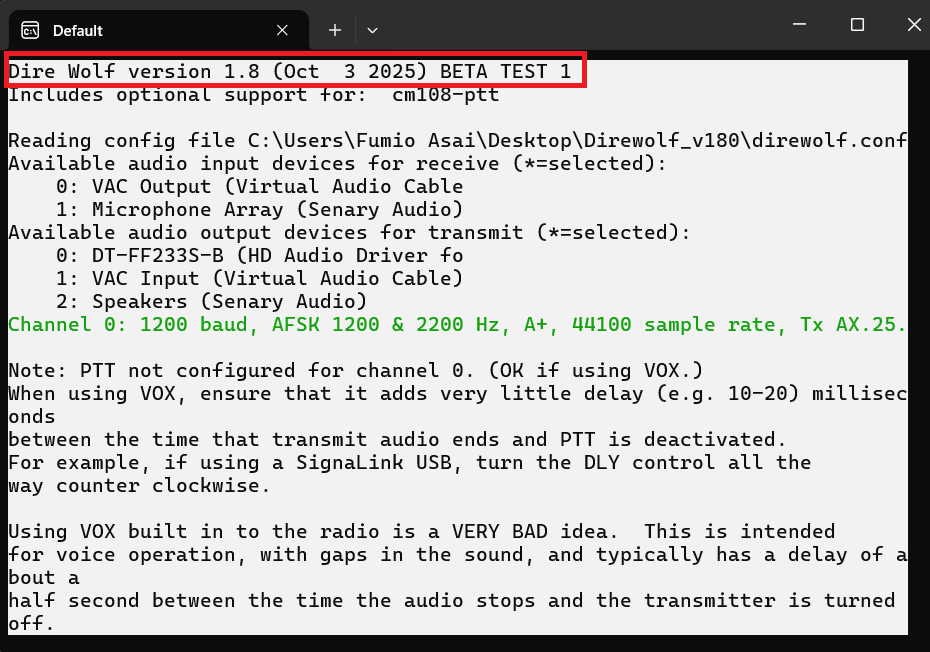Click 'way counter clockwise.' line
This screenshot has width=930, height=652.
tap(139, 486)
